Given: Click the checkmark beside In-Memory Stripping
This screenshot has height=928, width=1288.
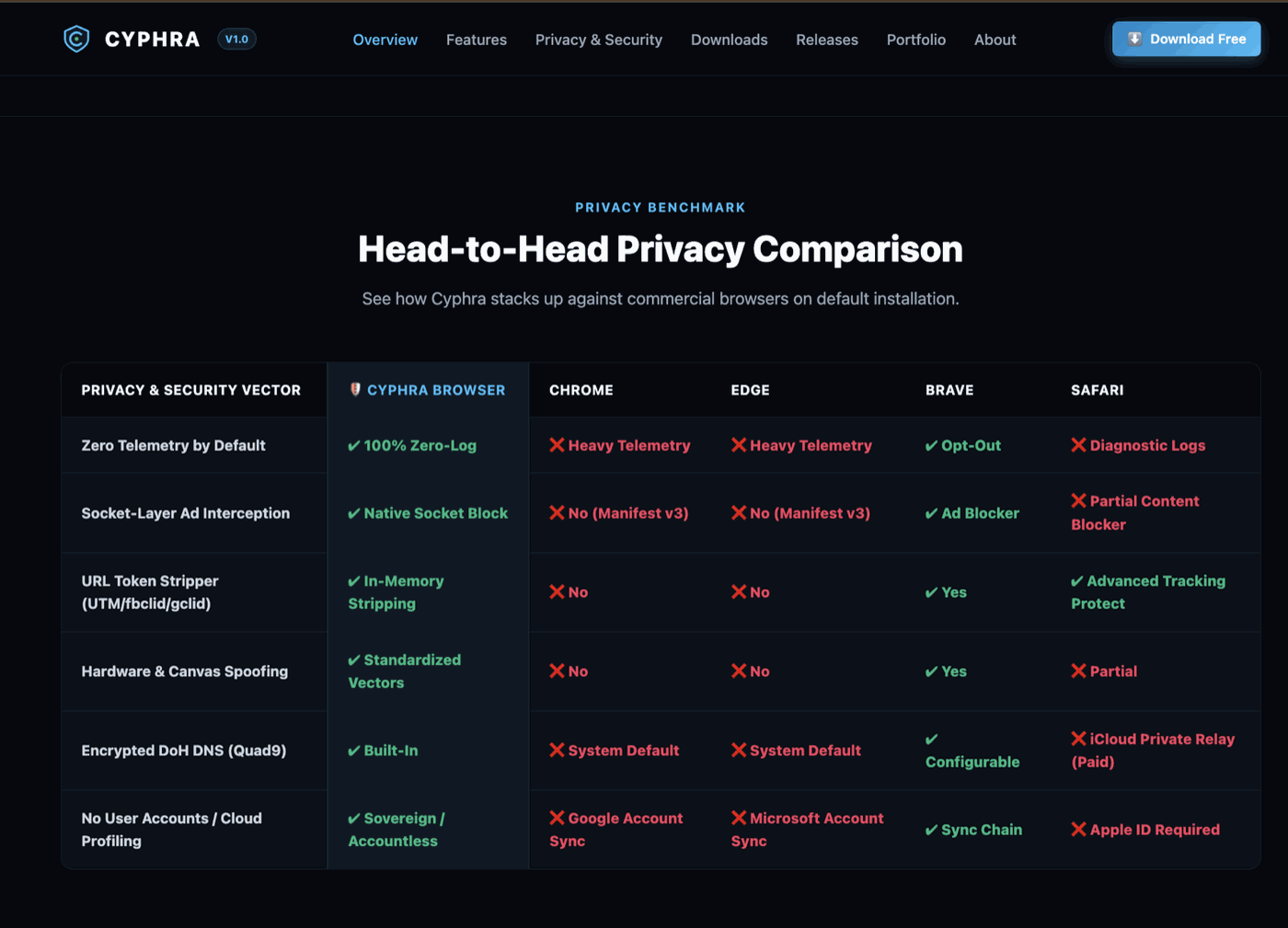Looking at the screenshot, I should point(354,582).
